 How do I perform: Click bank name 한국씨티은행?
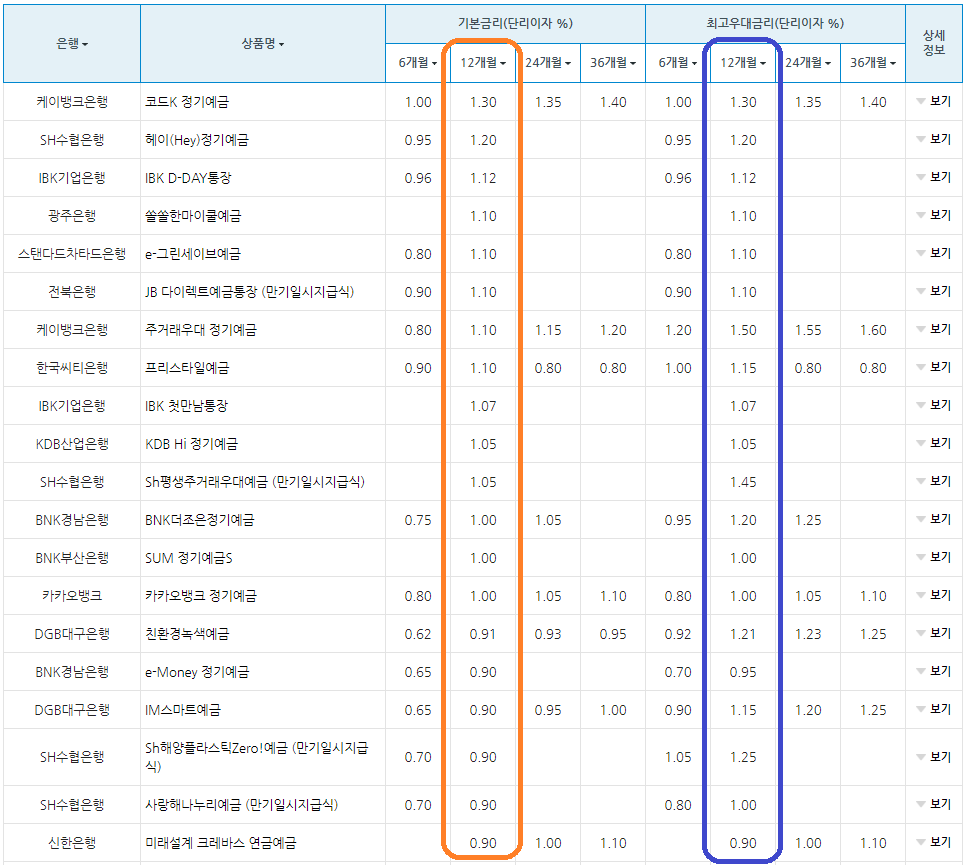click(72, 368)
